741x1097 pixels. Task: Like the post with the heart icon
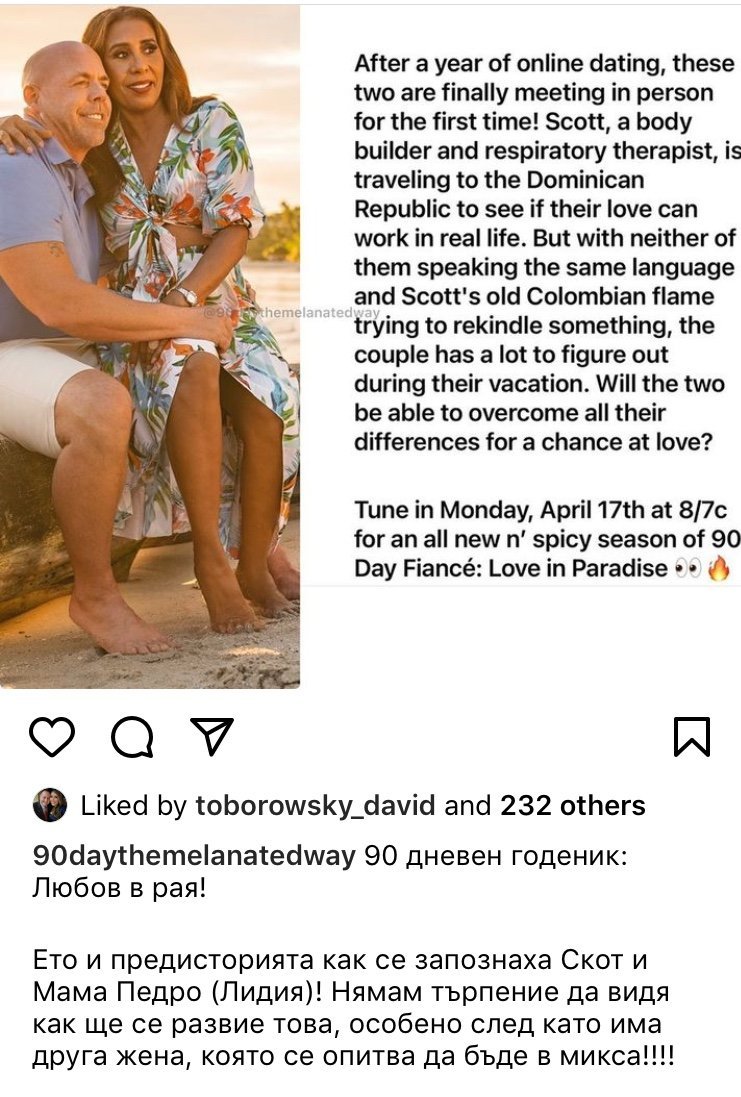pyautogui.click(x=52, y=737)
